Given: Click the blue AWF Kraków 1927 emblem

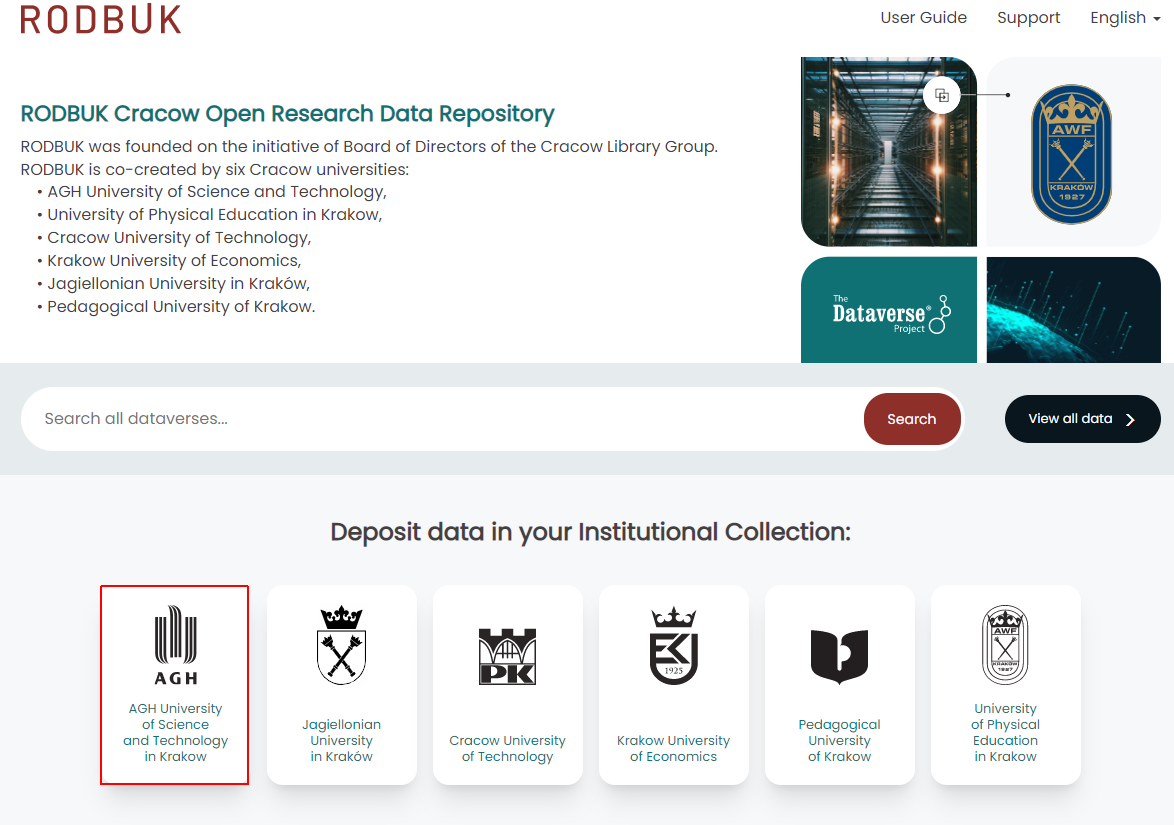Looking at the screenshot, I should (x=1071, y=153).
